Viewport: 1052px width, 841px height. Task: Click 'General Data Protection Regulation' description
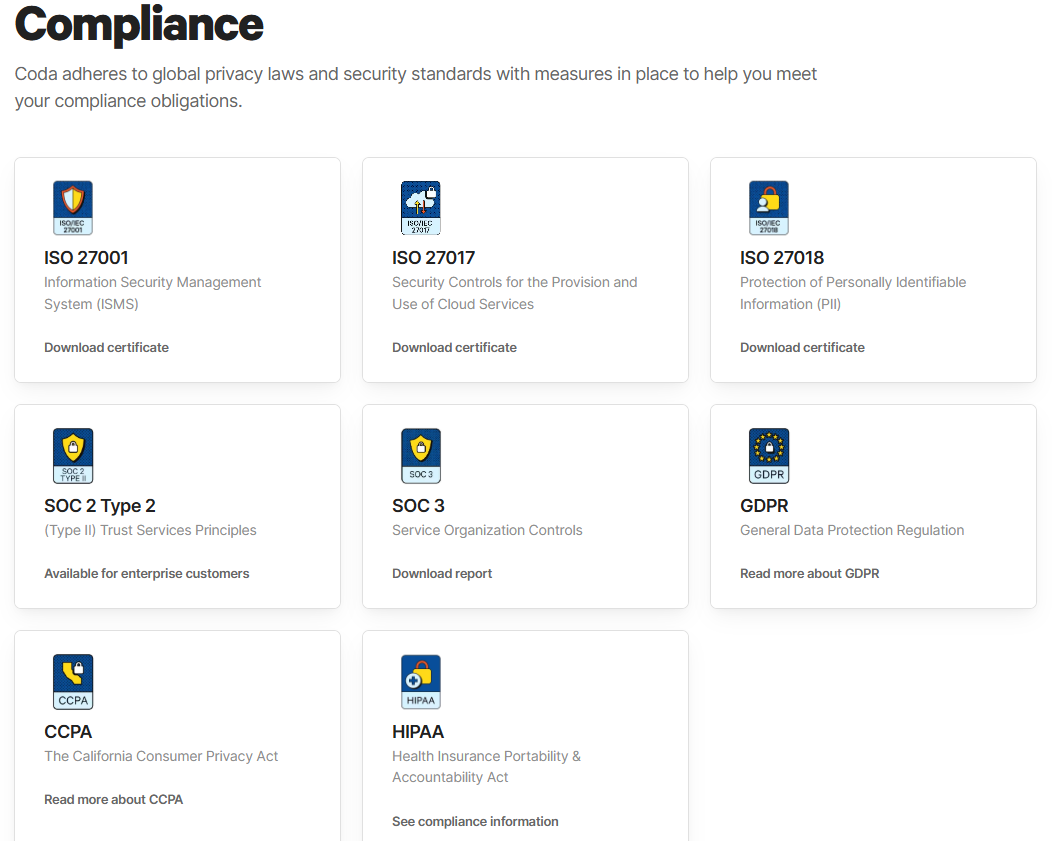852,530
